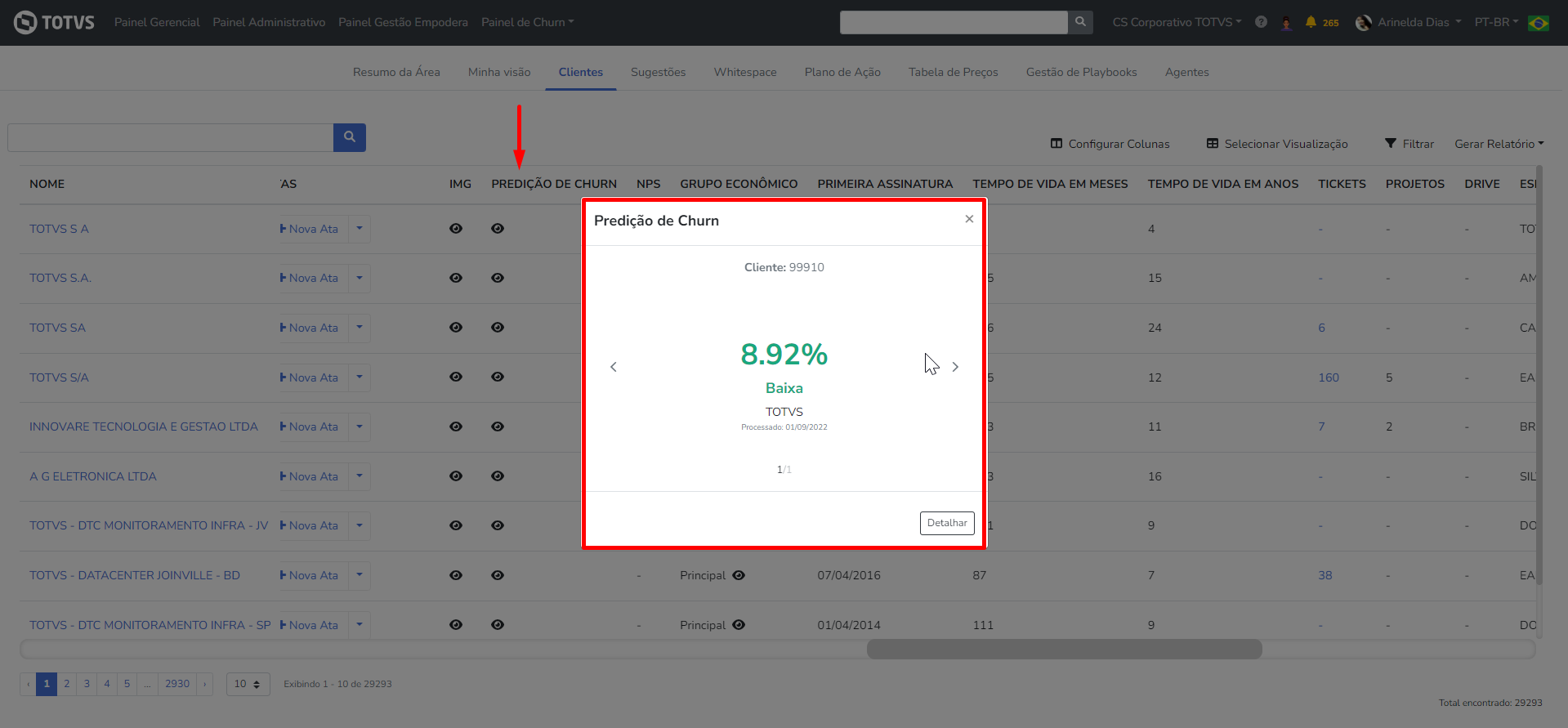Click the TICKETS column header
The width and height of the screenshot is (1568, 728).
click(1342, 184)
